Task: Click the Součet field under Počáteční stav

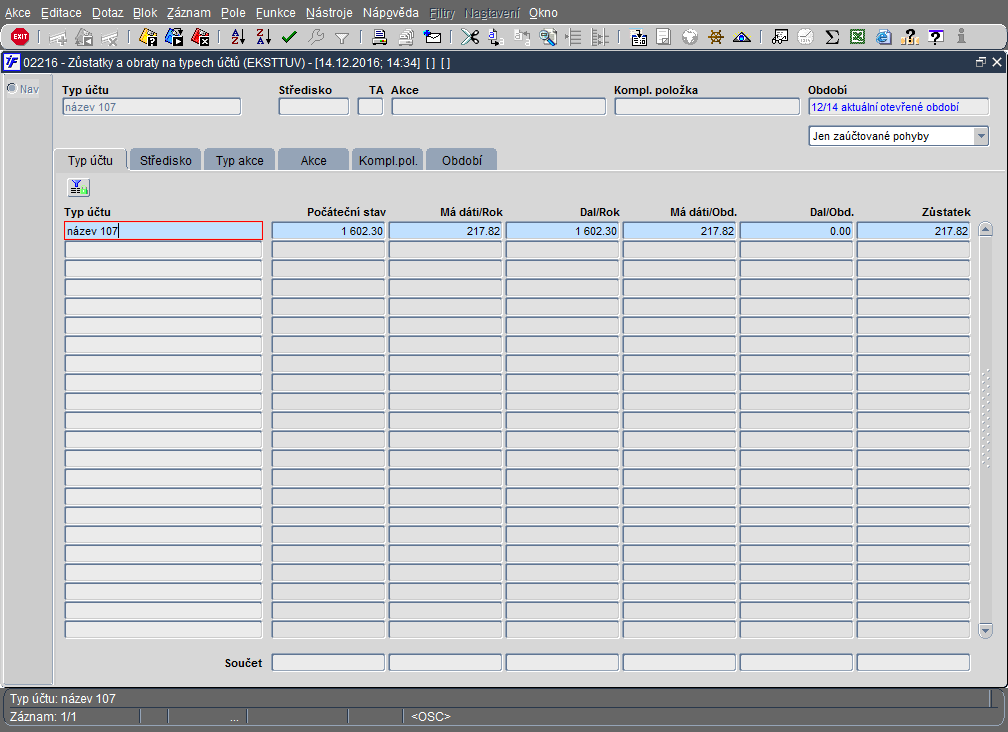Action: coord(328,662)
